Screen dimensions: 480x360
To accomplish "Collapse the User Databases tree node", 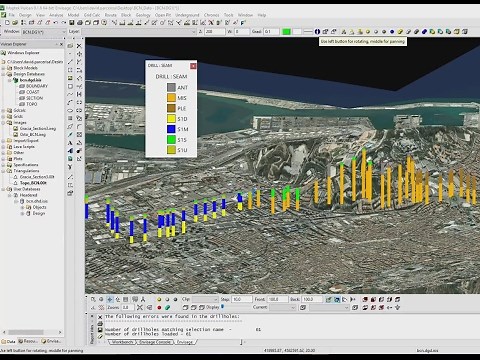I will tap(3, 189).
